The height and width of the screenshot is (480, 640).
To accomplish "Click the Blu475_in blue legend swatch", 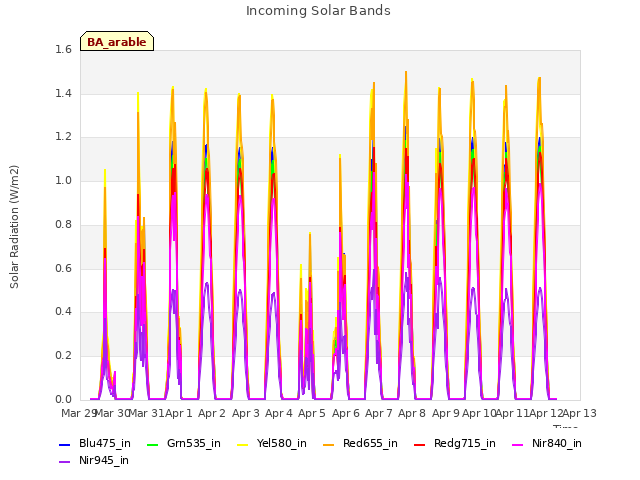I will click(64, 444).
